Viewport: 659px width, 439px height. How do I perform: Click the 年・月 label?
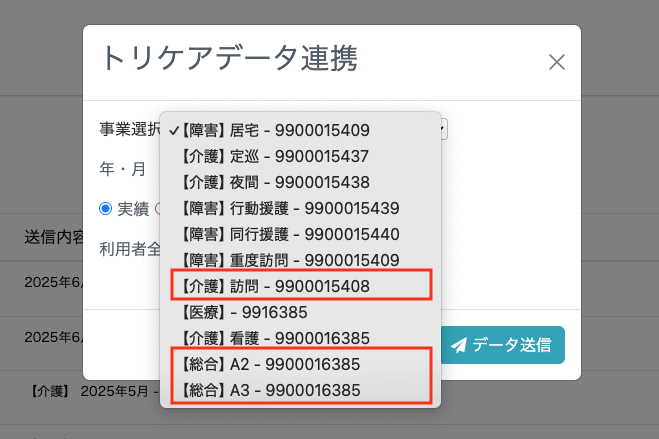coord(122,169)
